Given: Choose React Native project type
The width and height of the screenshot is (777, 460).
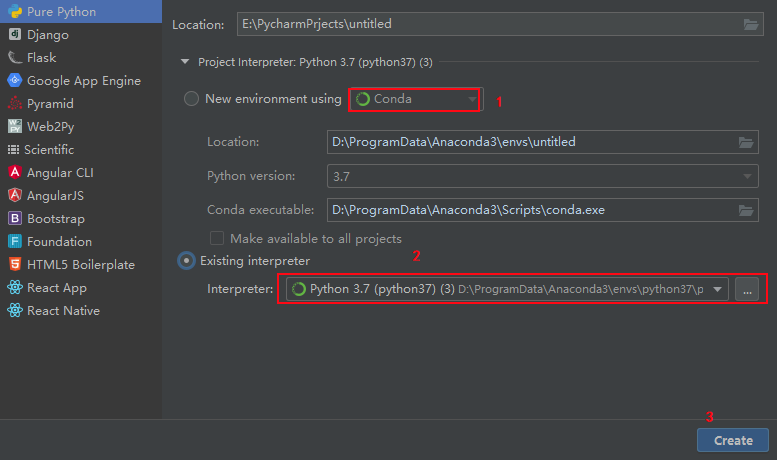Looking at the screenshot, I should pos(81,310).
